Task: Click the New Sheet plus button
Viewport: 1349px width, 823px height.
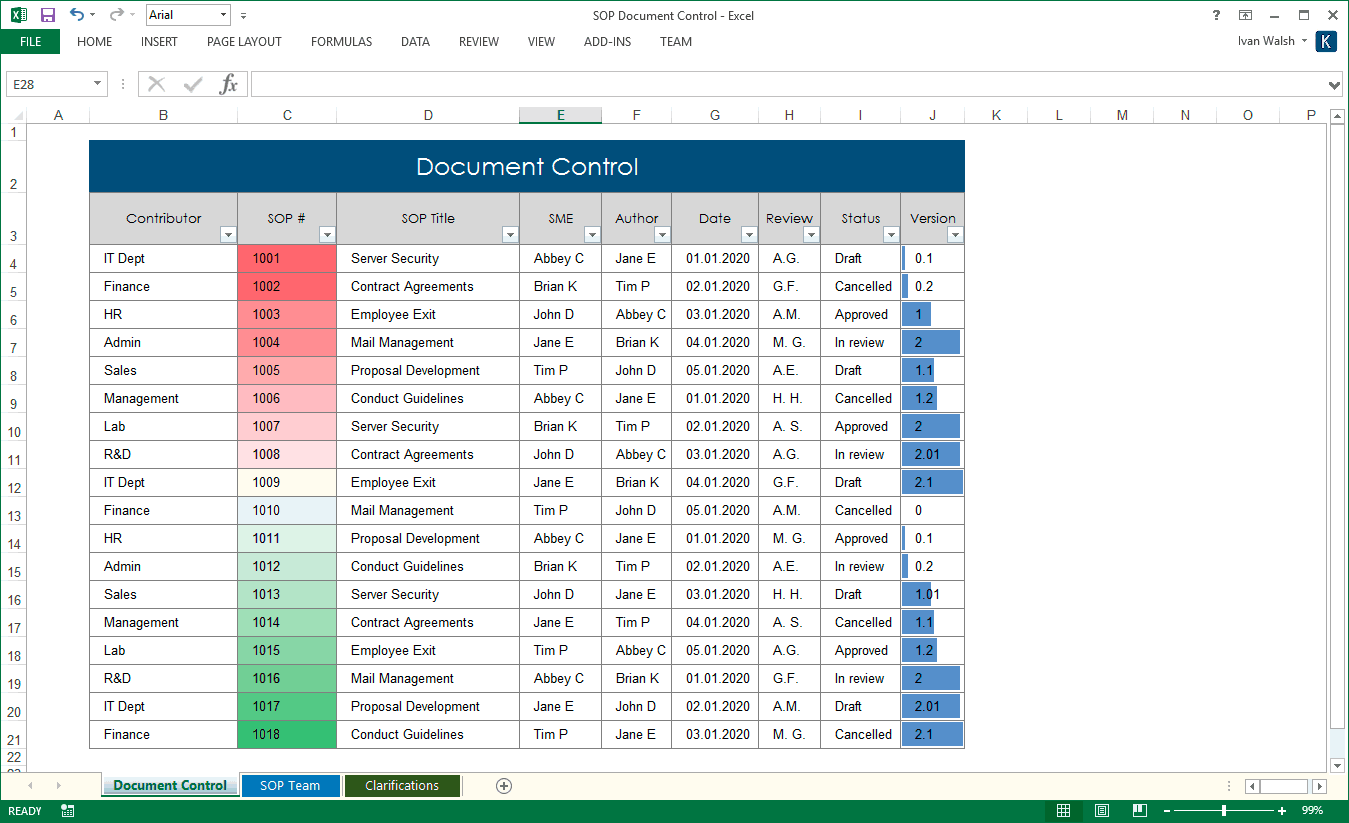Action: (503, 786)
